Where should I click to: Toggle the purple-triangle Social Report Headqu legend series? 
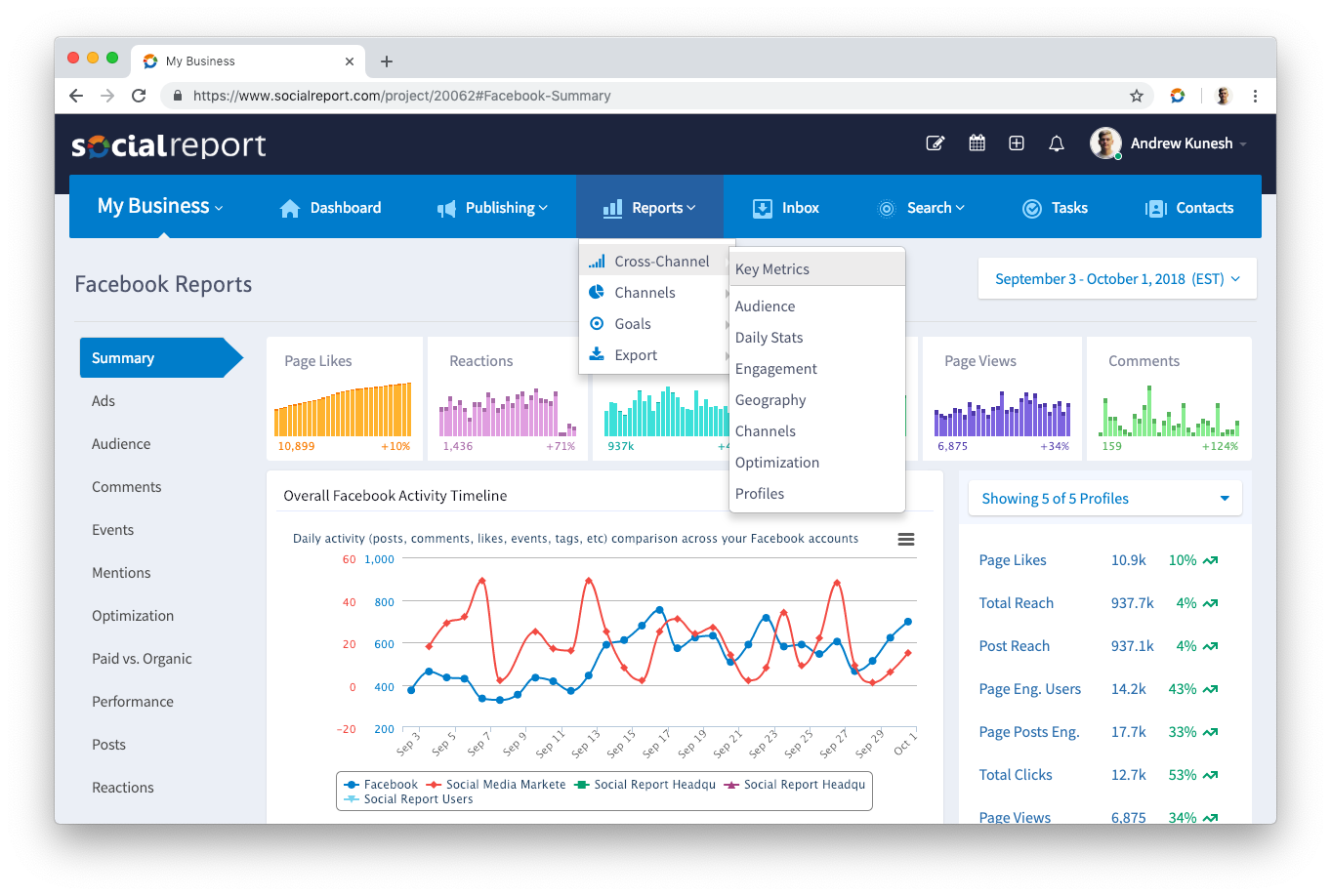coord(795,785)
